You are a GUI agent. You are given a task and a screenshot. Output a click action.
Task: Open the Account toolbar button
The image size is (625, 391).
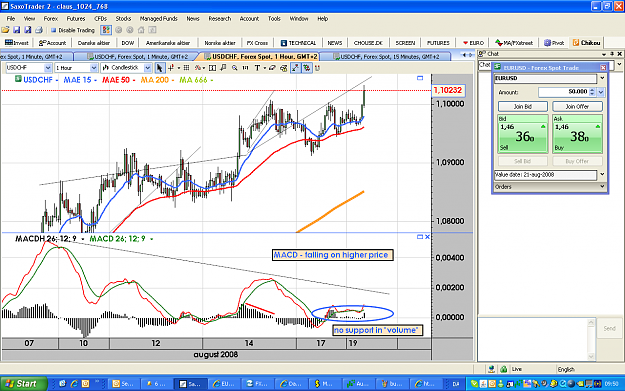[x=53, y=43]
